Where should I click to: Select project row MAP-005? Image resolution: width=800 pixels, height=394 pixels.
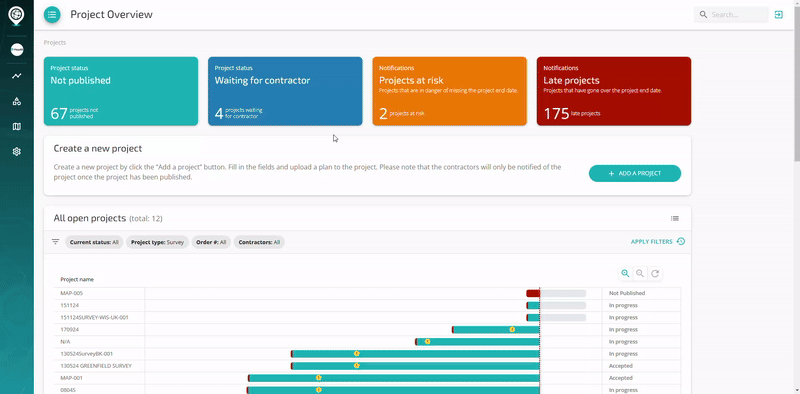click(x=367, y=293)
